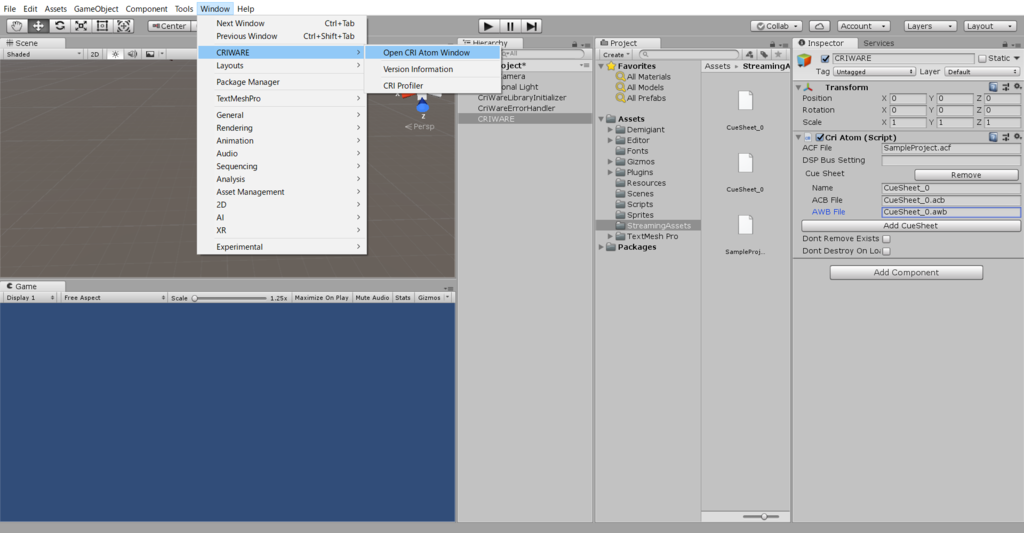Click search by label tag icon
1024x533 pixels.
[763, 54]
